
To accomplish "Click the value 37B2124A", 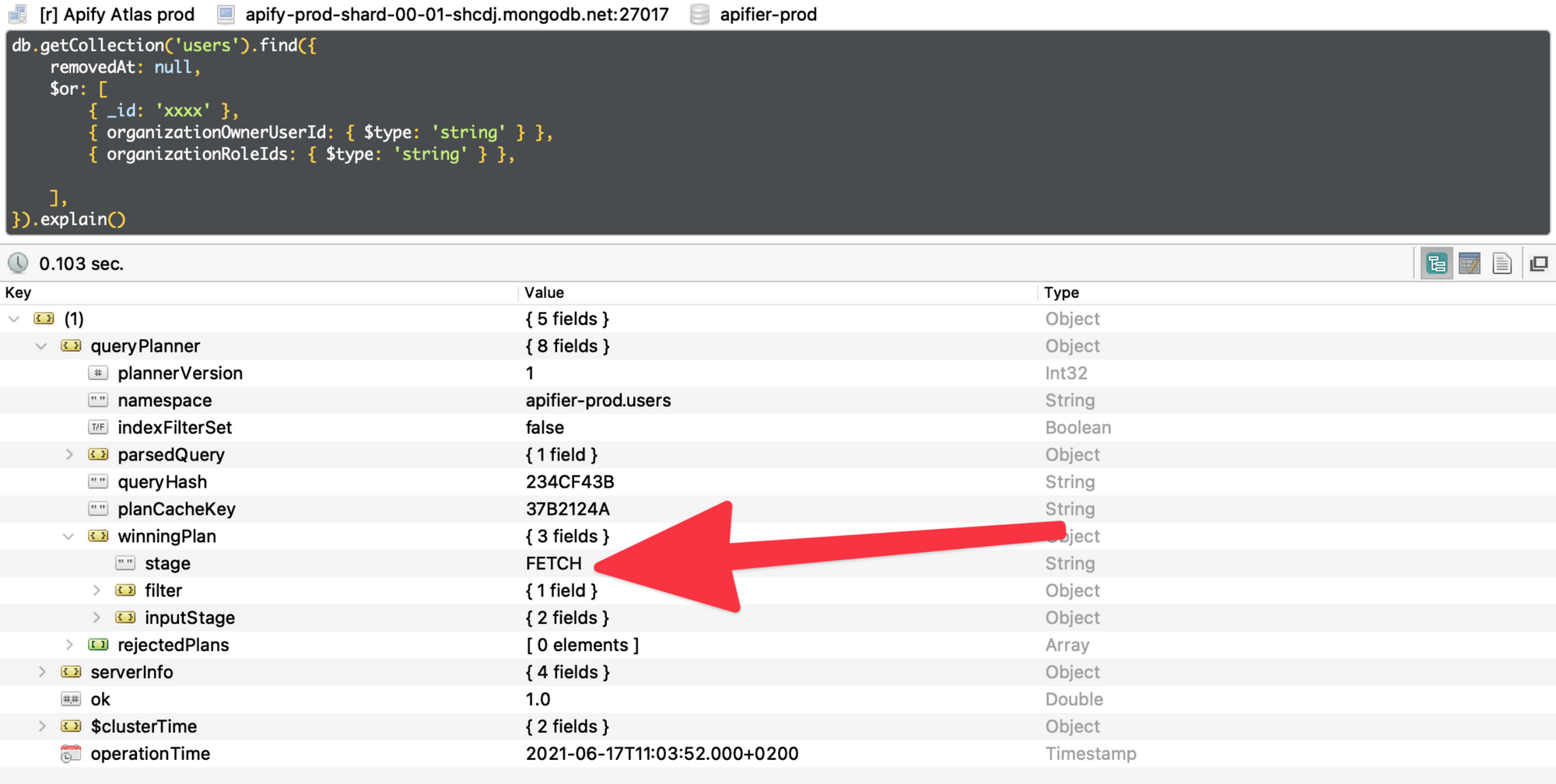I will click(x=567, y=509).
